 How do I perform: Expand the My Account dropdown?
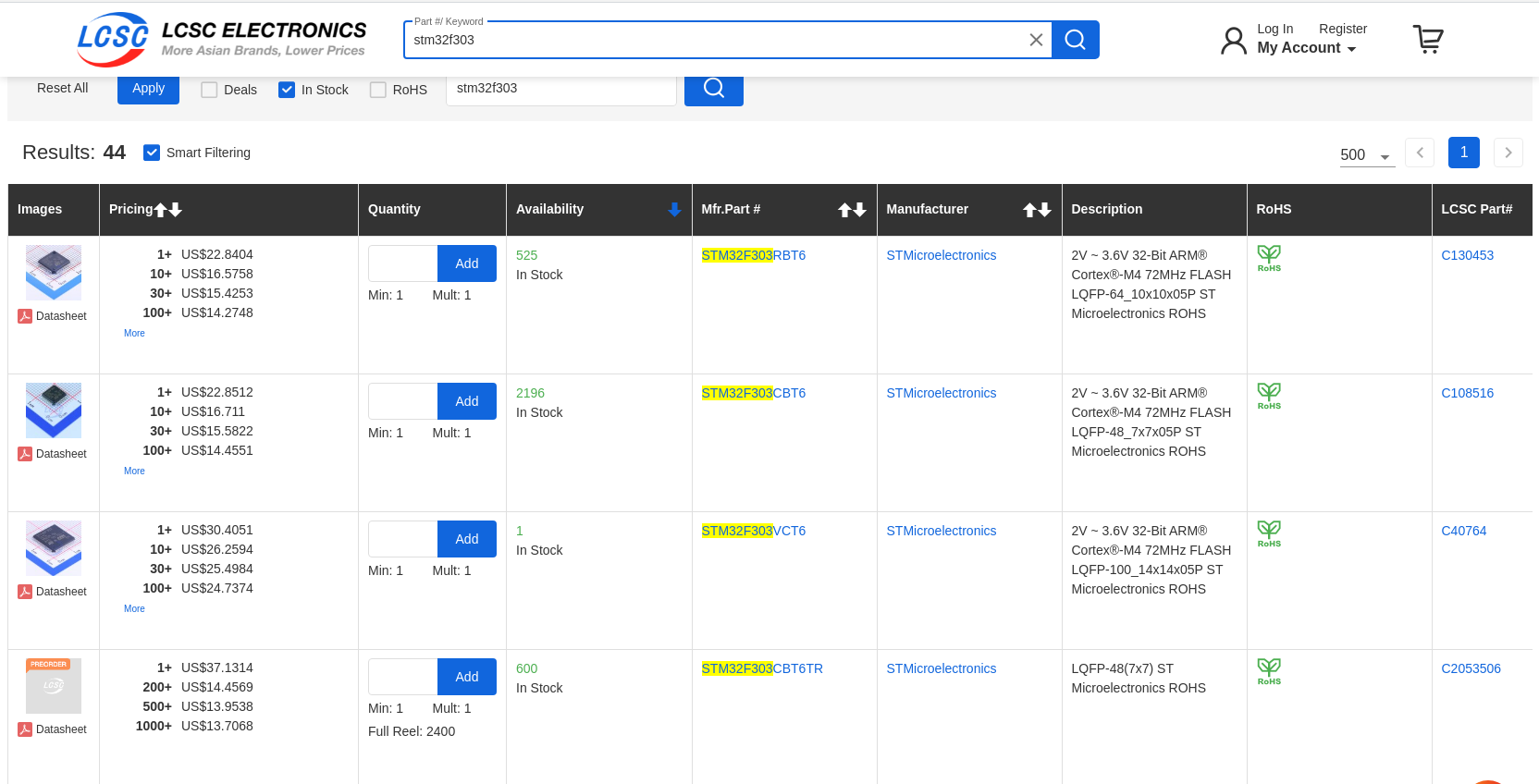[1307, 48]
